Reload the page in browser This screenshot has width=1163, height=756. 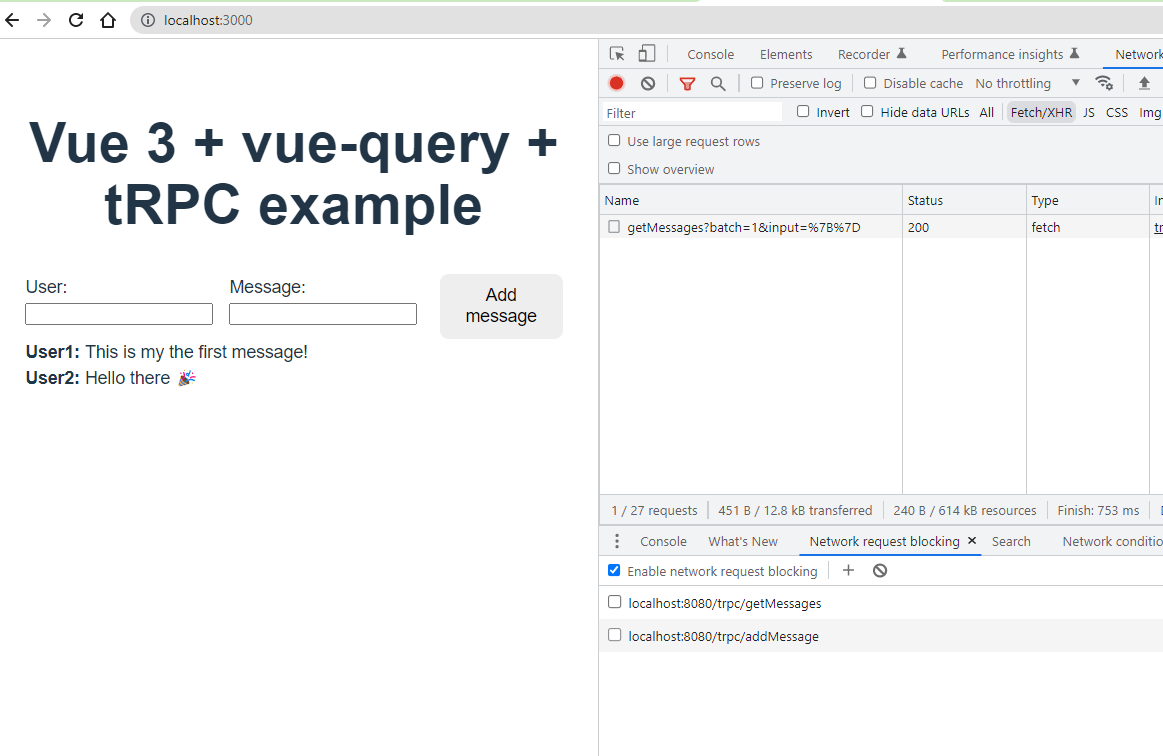(x=76, y=20)
